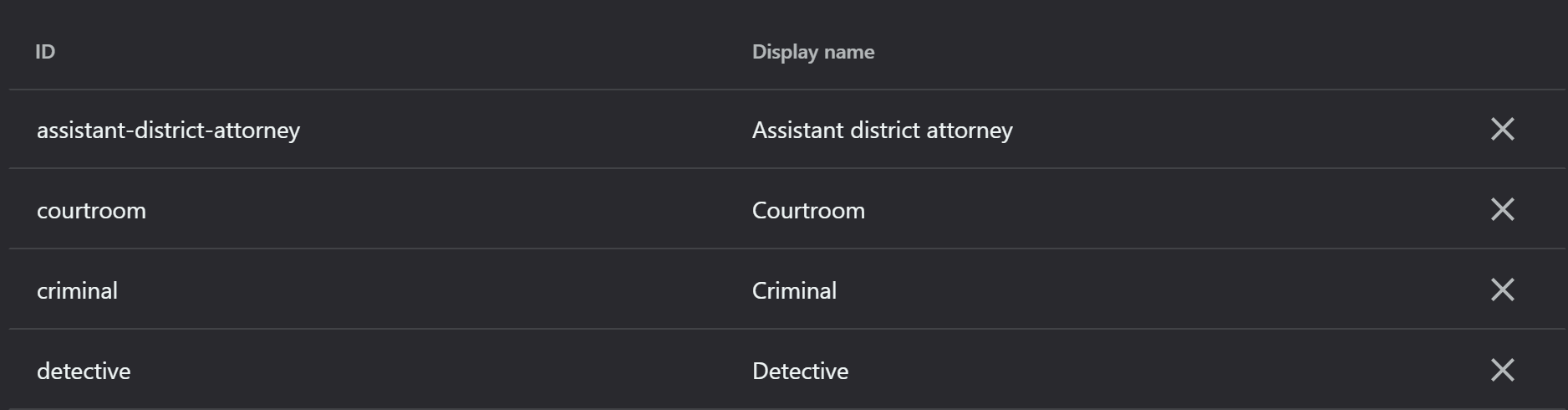Select the assistant-district-attorney ID cell
Viewport: 1568px width, 410px height.
(x=168, y=130)
